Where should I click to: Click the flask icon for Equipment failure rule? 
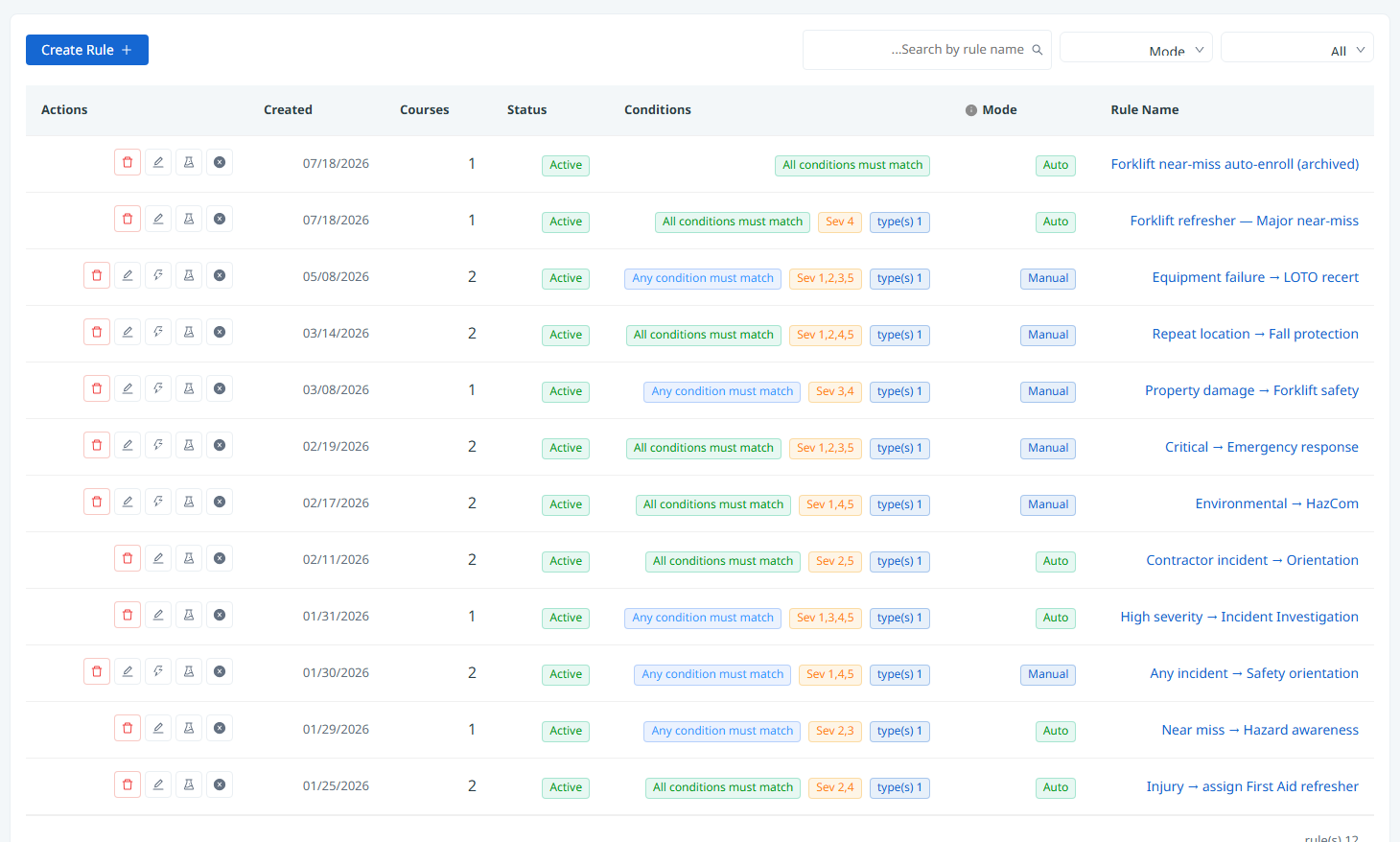pos(189,276)
